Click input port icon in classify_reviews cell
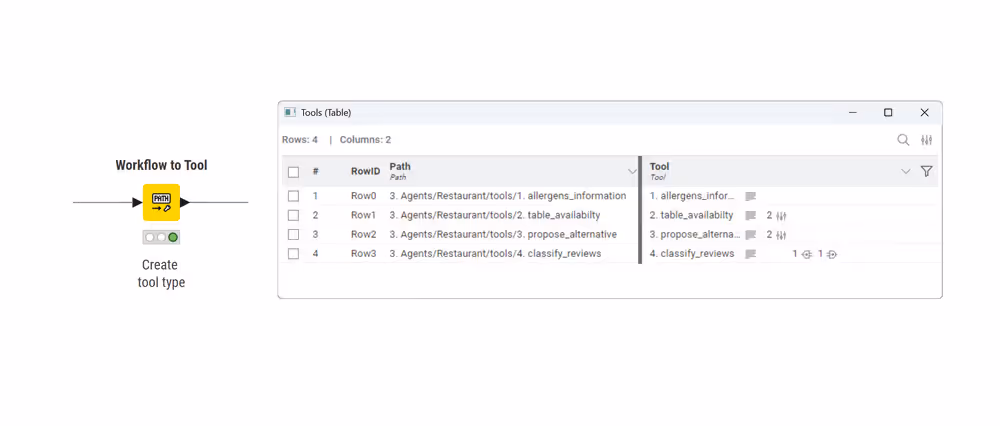Screen dimensions: 1000x426 tap(807, 254)
